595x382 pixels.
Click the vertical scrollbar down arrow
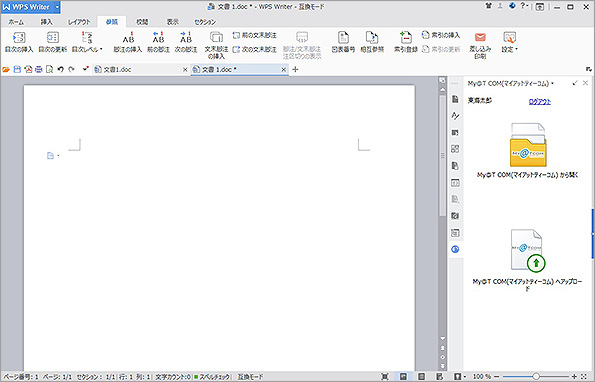(442, 338)
